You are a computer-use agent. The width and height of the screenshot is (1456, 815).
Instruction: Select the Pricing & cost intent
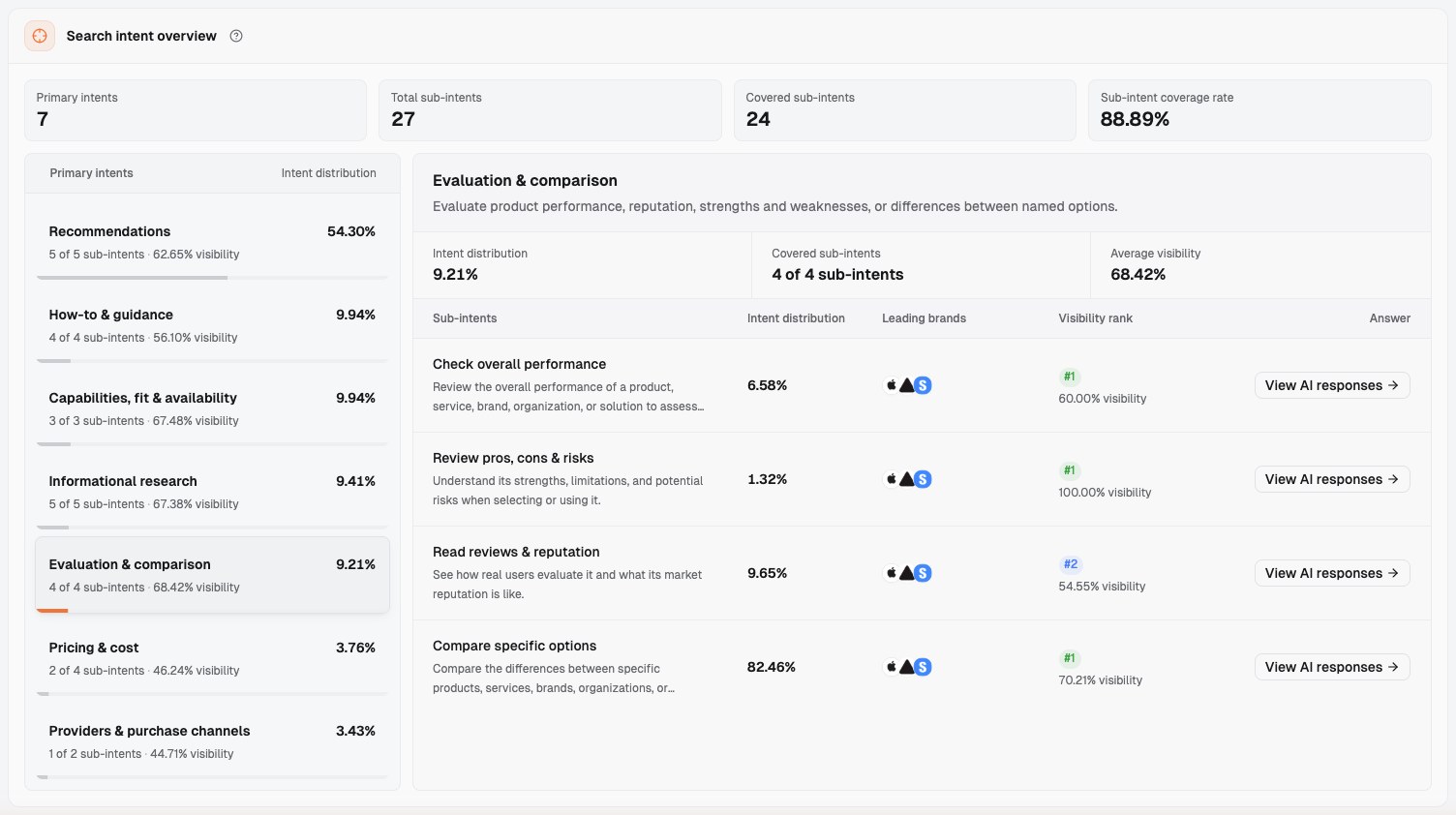[212, 658]
